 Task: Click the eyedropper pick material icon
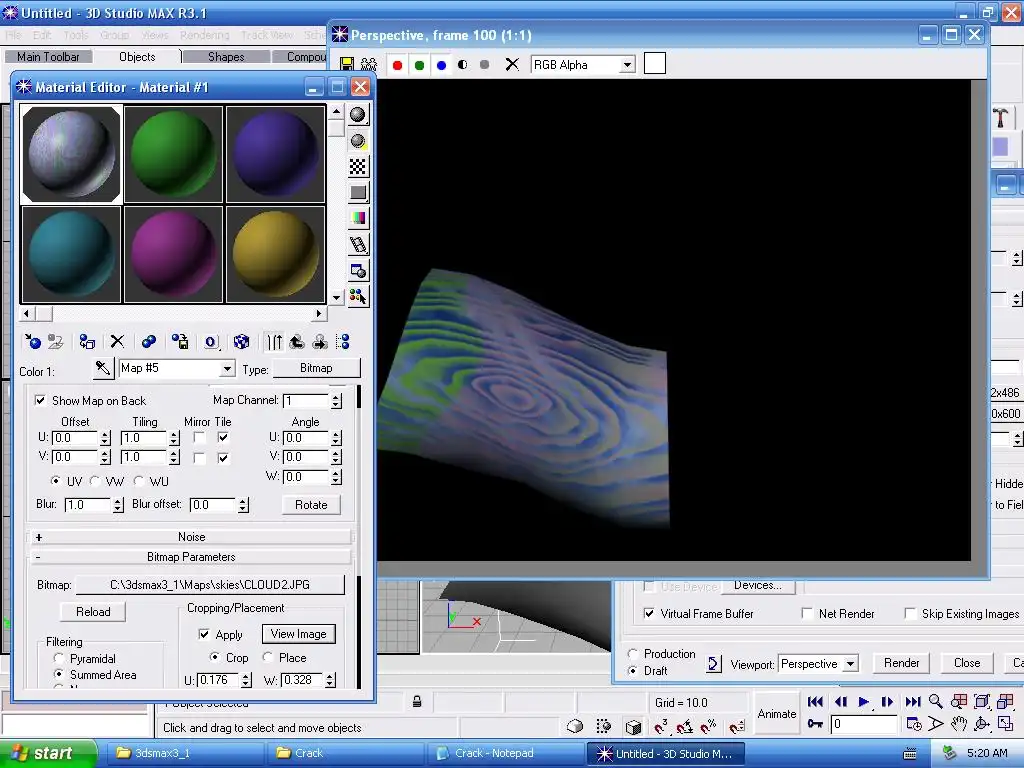[x=103, y=368]
